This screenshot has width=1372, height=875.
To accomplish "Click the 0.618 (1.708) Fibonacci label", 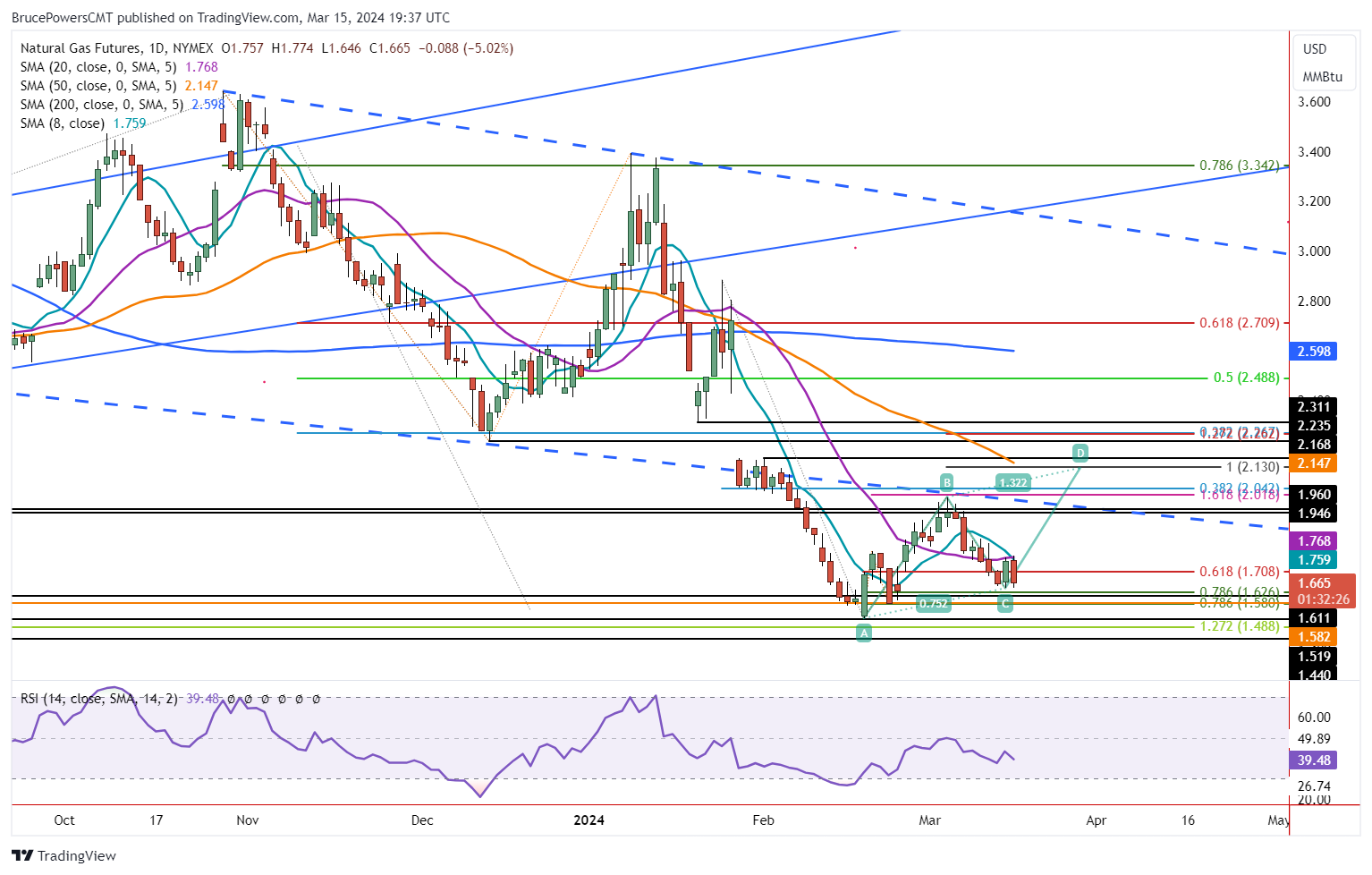I will click(1239, 572).
